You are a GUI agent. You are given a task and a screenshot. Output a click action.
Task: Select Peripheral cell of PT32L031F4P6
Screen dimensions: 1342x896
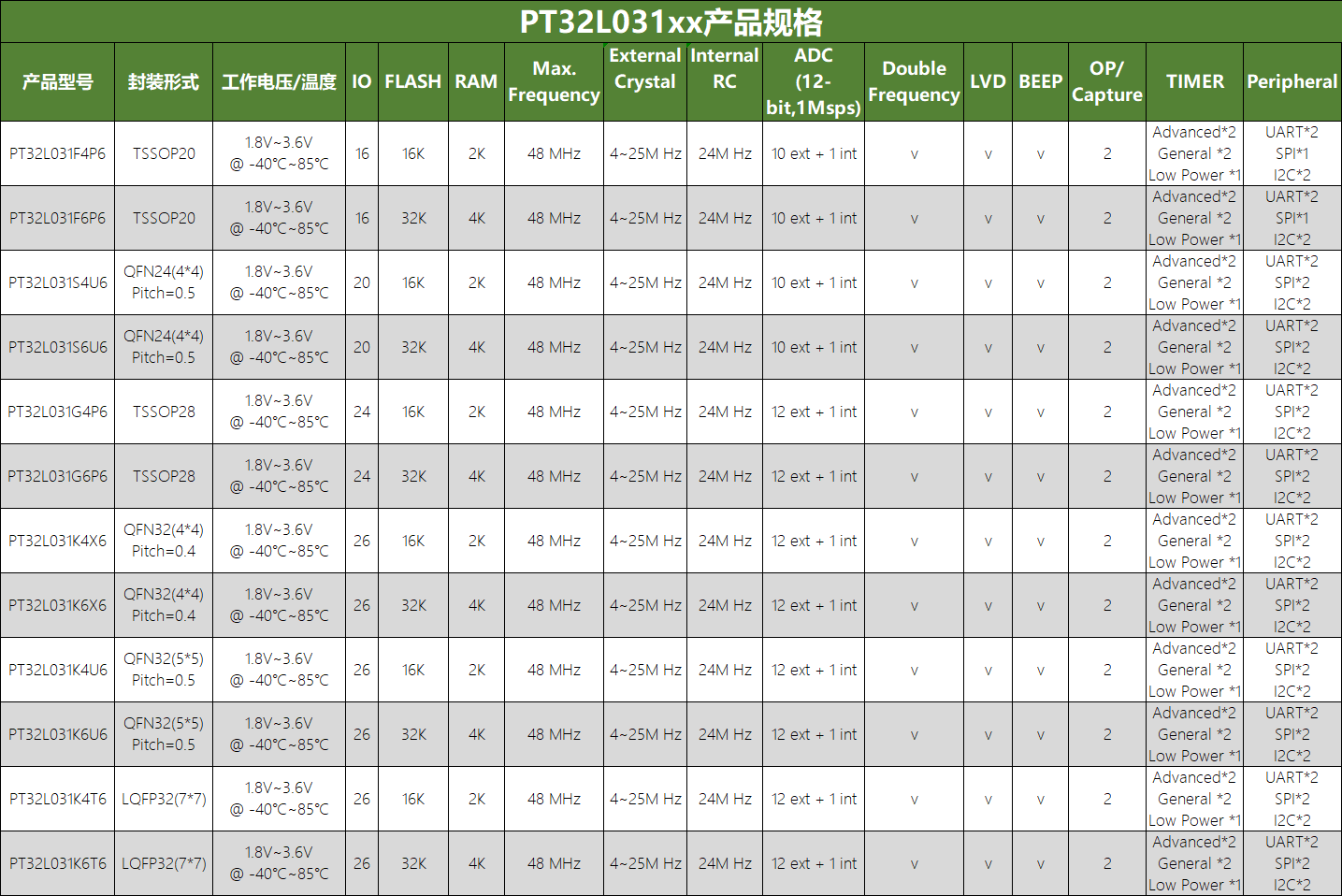[1292, 153]
